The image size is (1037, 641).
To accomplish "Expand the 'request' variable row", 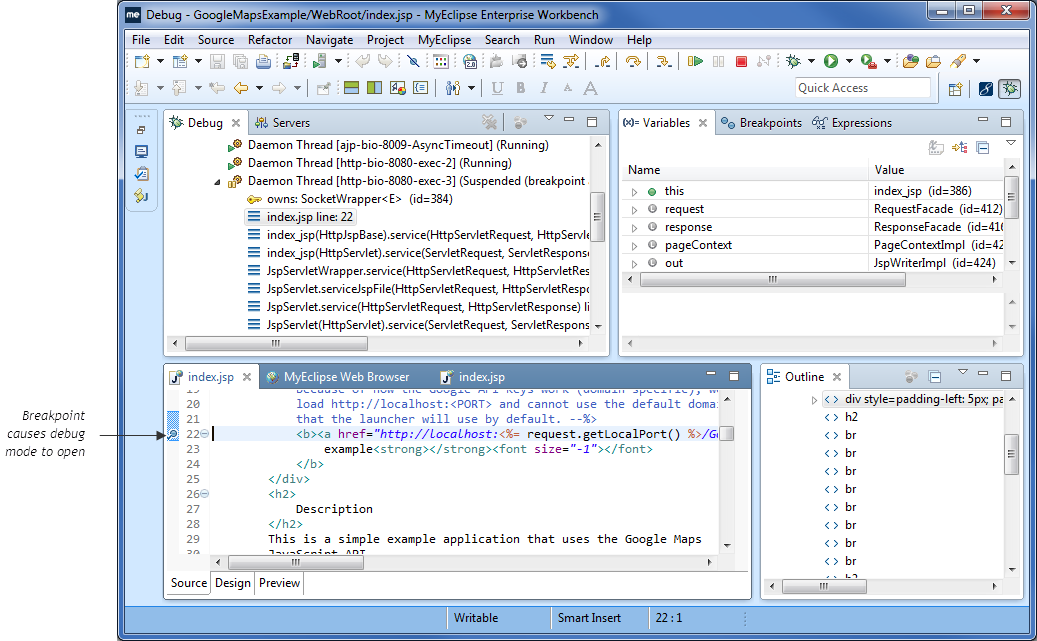I will pyautogui.click(x=634, y=210).
